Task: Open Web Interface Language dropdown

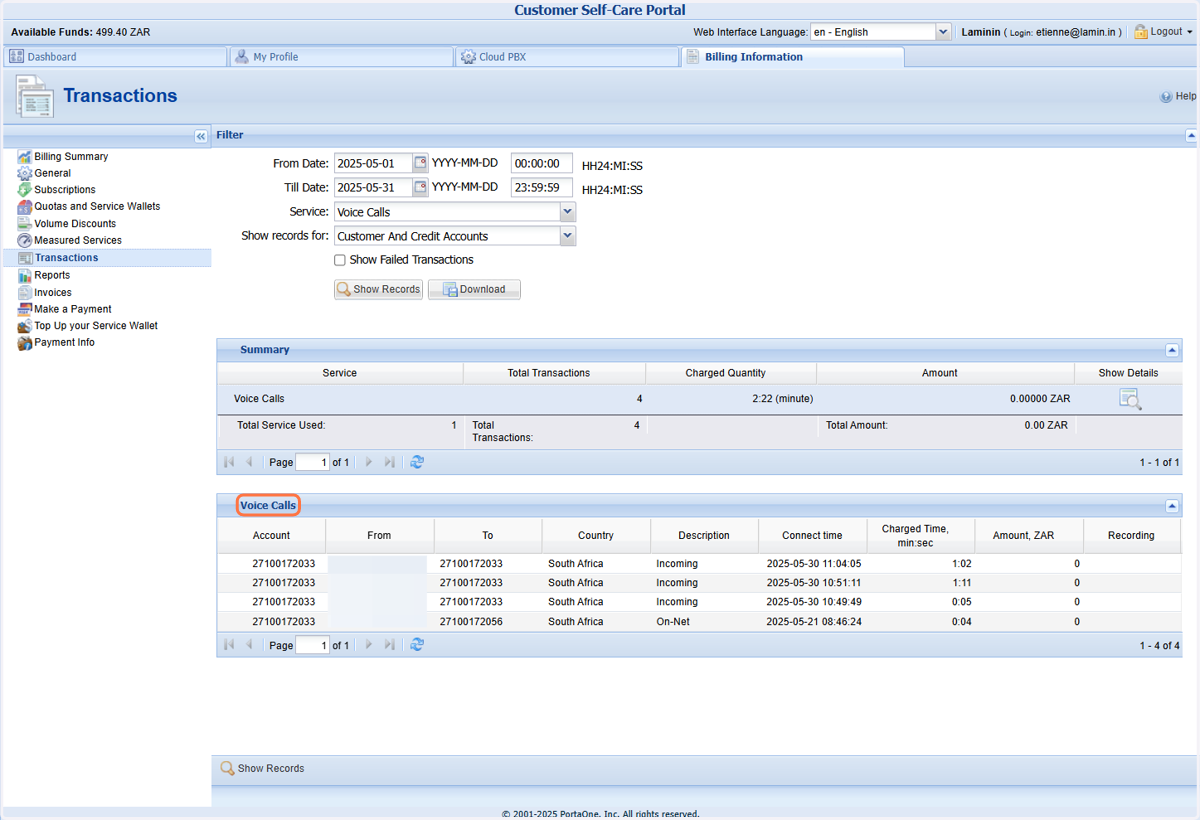Action: coord(943,32)
